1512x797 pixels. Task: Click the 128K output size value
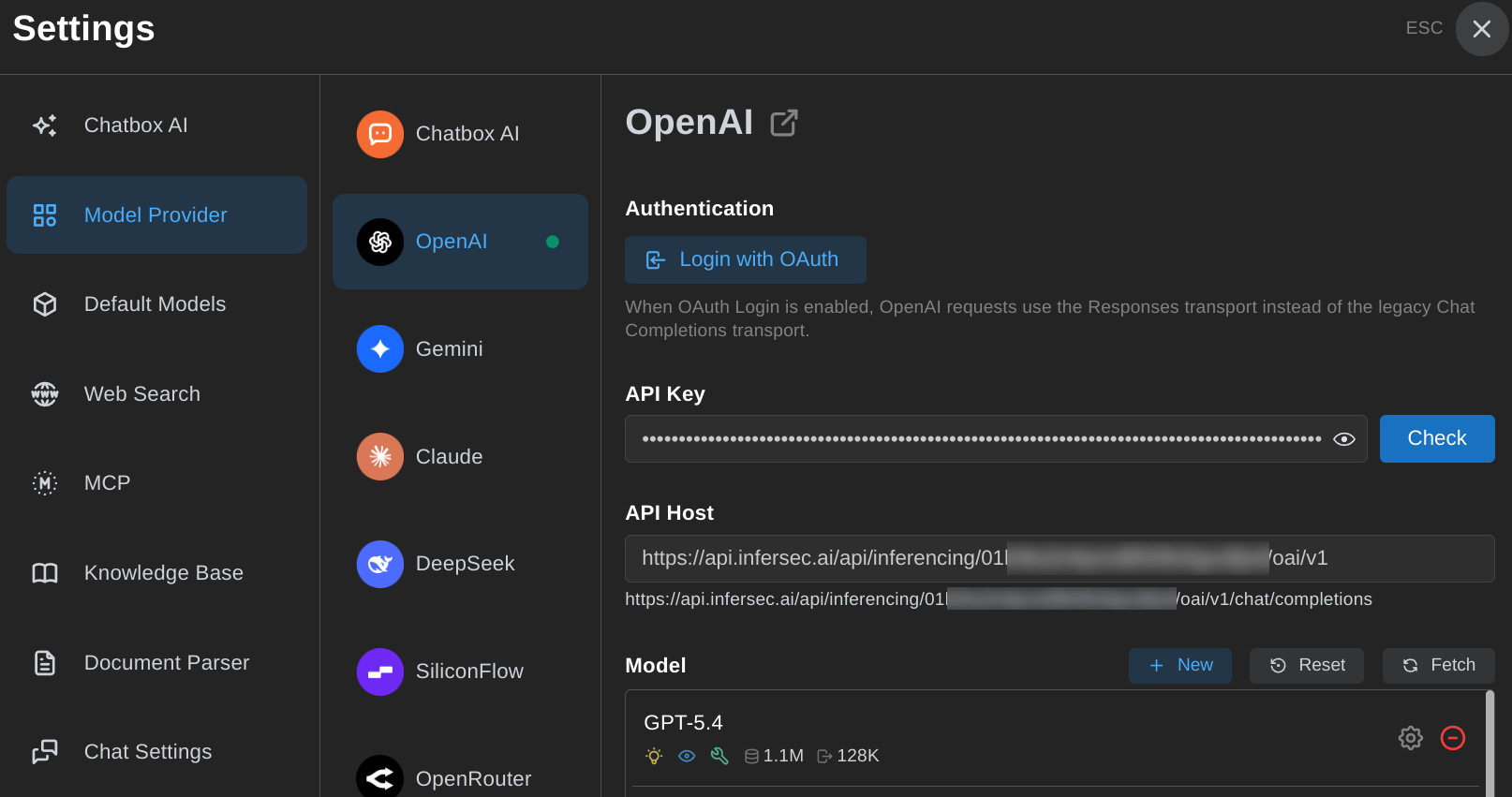pos(858,756)
